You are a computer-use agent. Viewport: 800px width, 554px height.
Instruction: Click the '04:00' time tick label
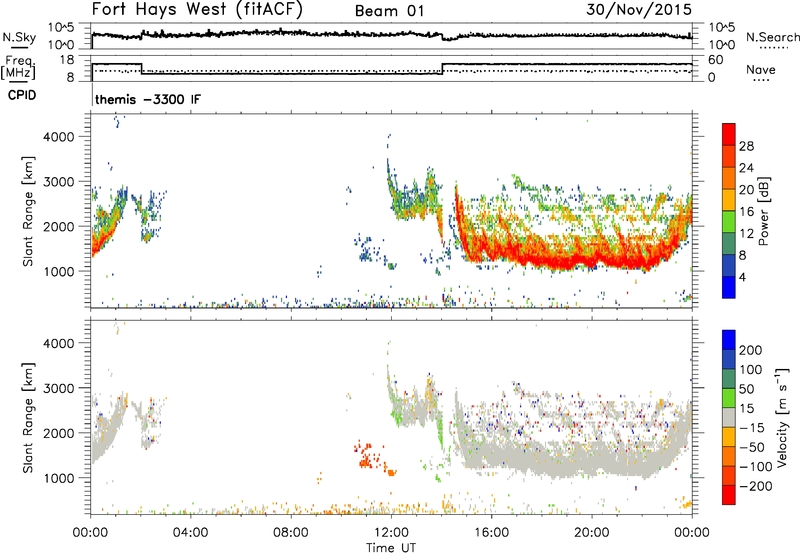[191, 533]
